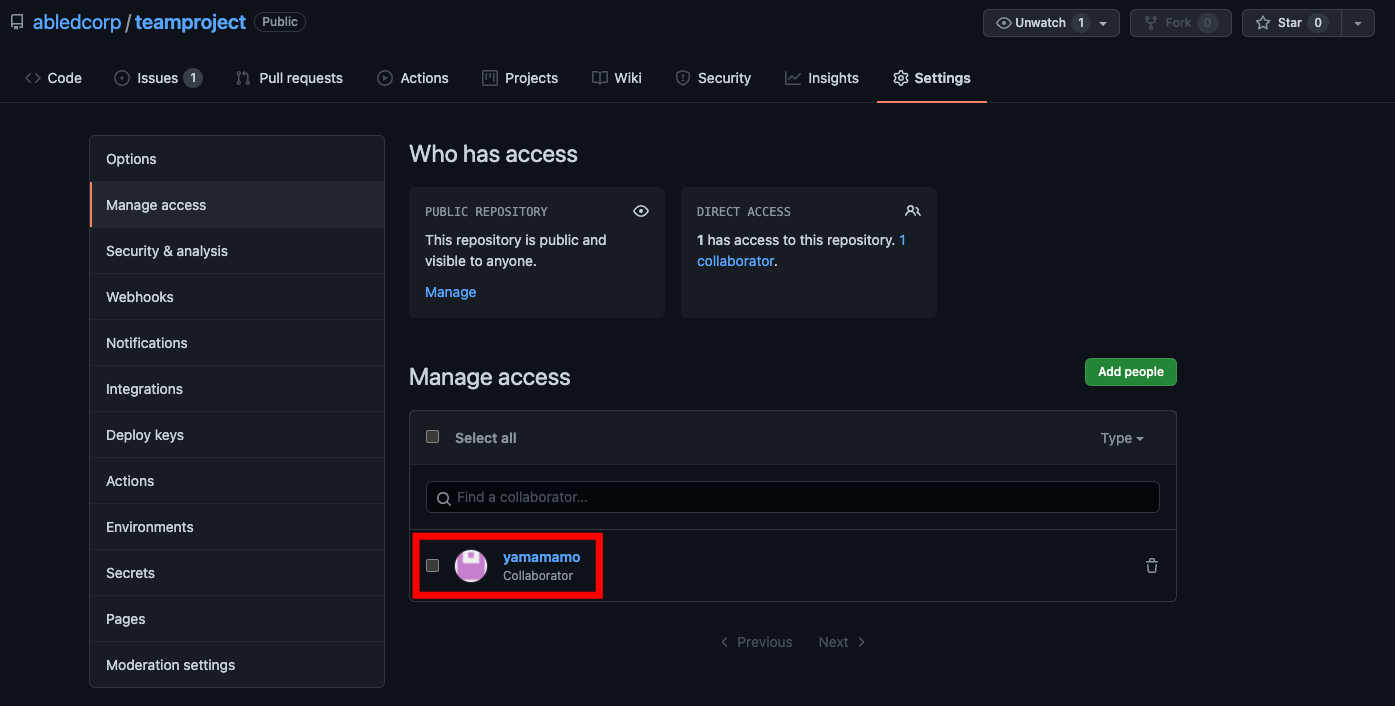
Task: Open the 1 collaborator link
Action: click(736, 260)
